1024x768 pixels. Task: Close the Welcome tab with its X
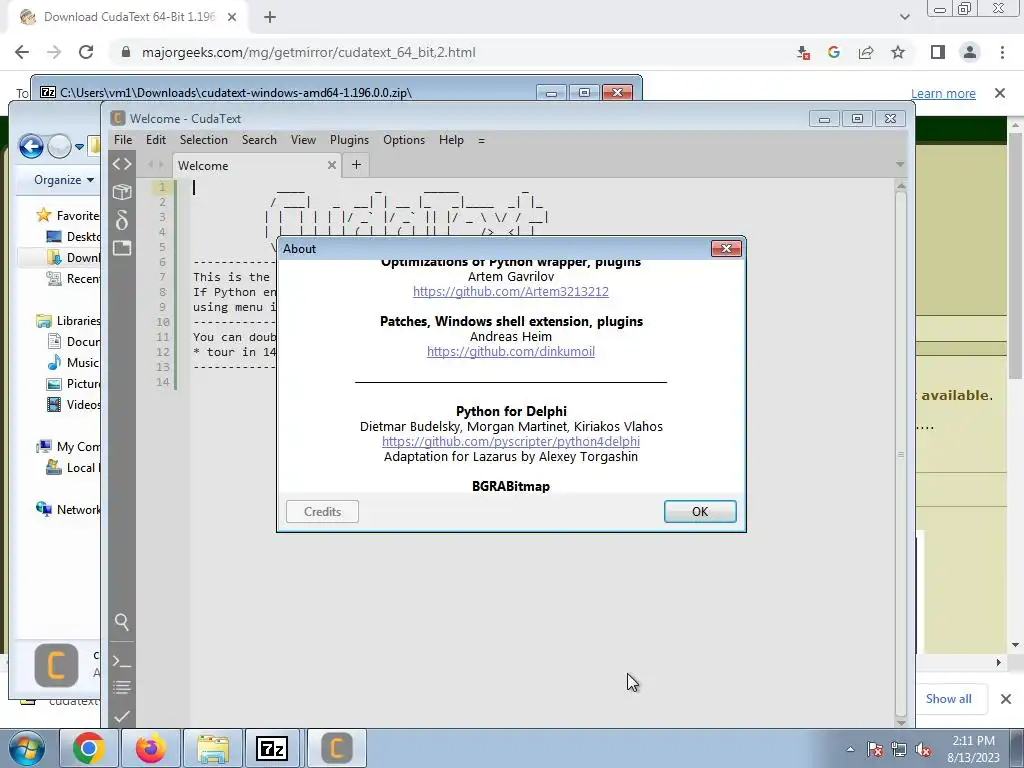[332, 165]
